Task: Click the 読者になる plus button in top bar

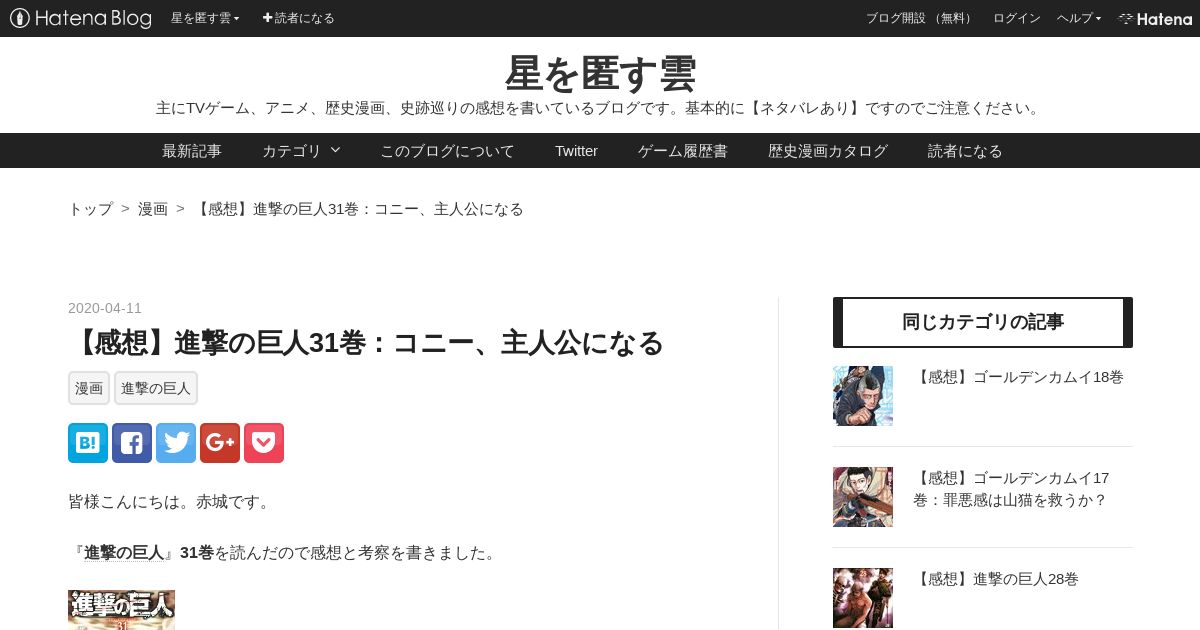Action: coord(299,18)
